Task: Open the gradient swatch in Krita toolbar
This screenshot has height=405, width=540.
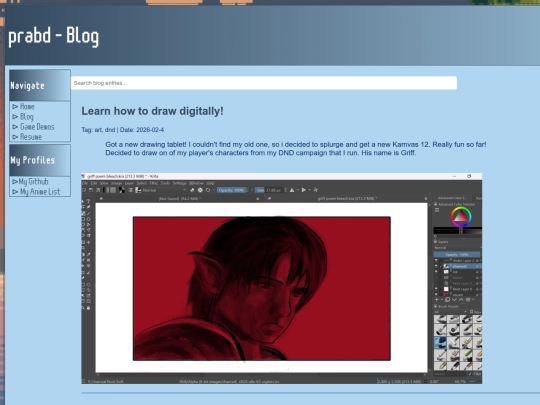Action: (x=106, y=190)
